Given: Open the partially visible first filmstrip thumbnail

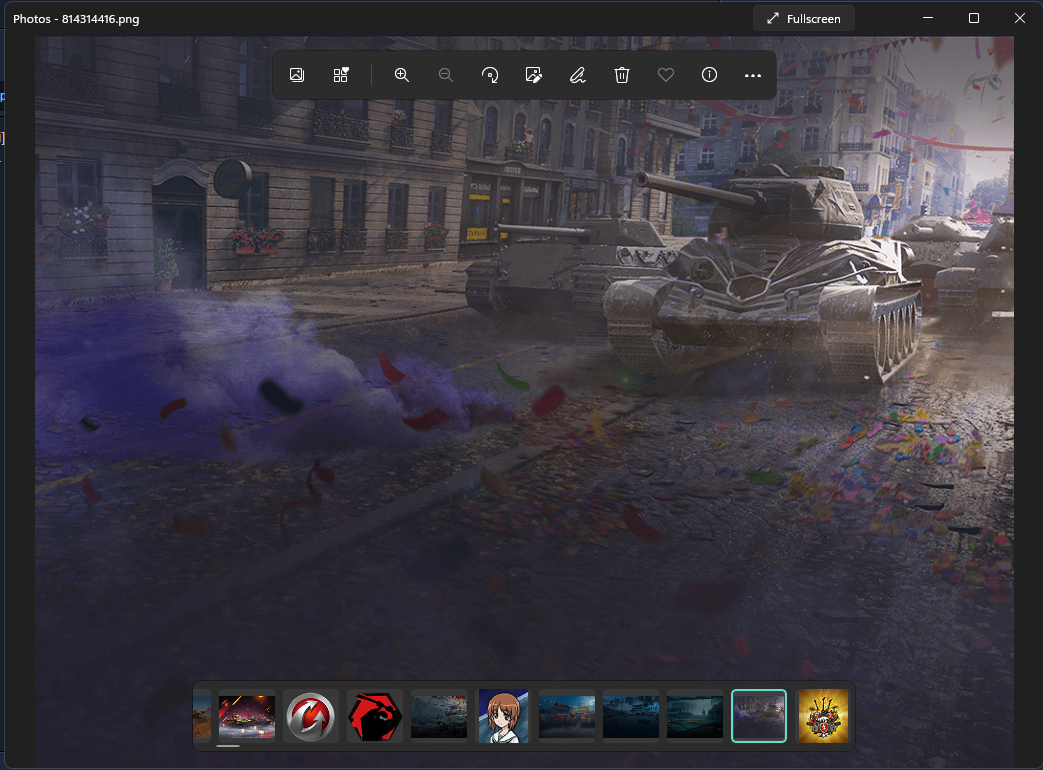Looking at the screenshot, I should pyautogui.click(x=202, y=716).
